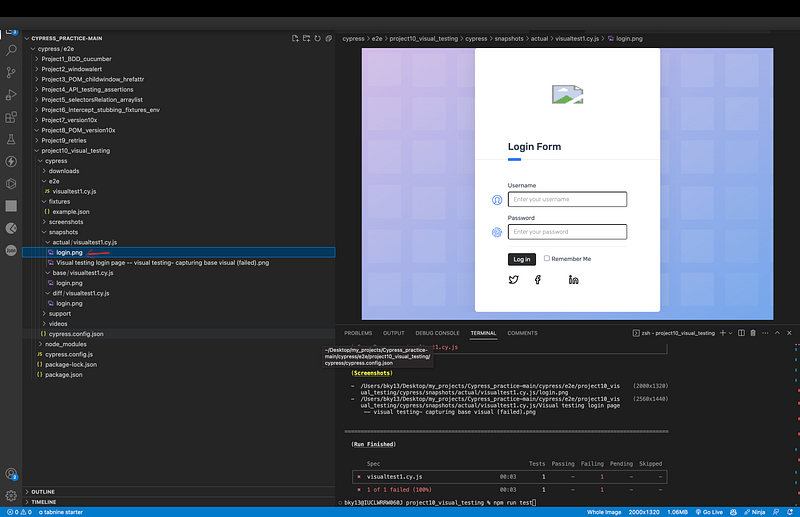
Task: Expand the OUTLINE section
Action: (43, 492)
